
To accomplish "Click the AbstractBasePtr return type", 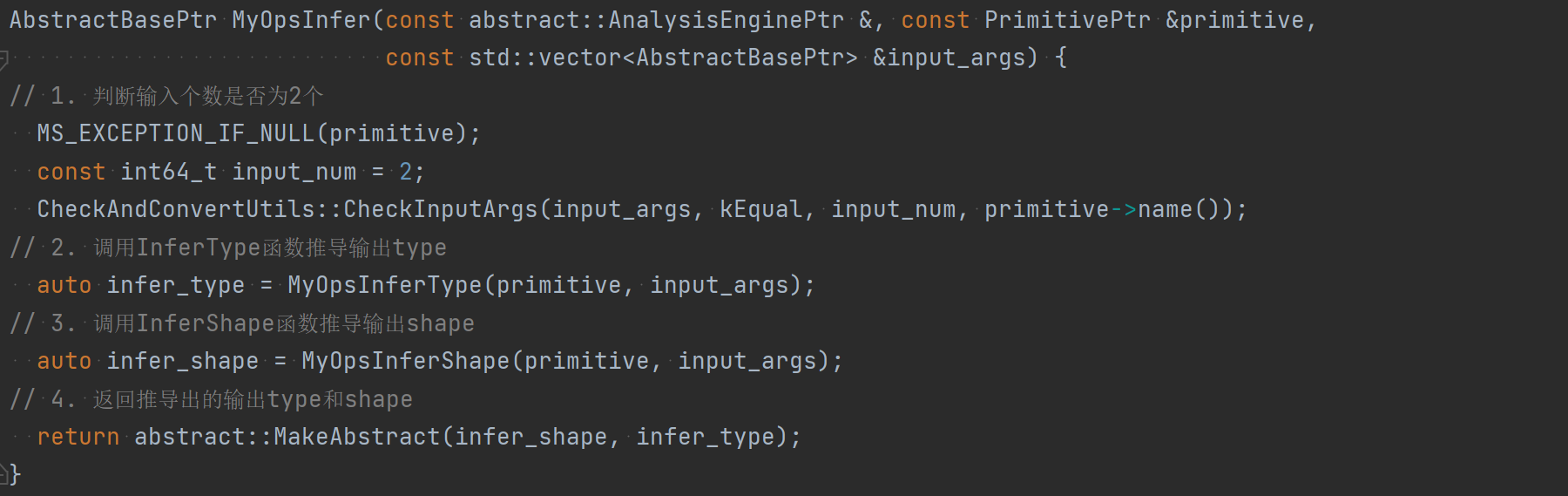I will click(x=113, y=20).
